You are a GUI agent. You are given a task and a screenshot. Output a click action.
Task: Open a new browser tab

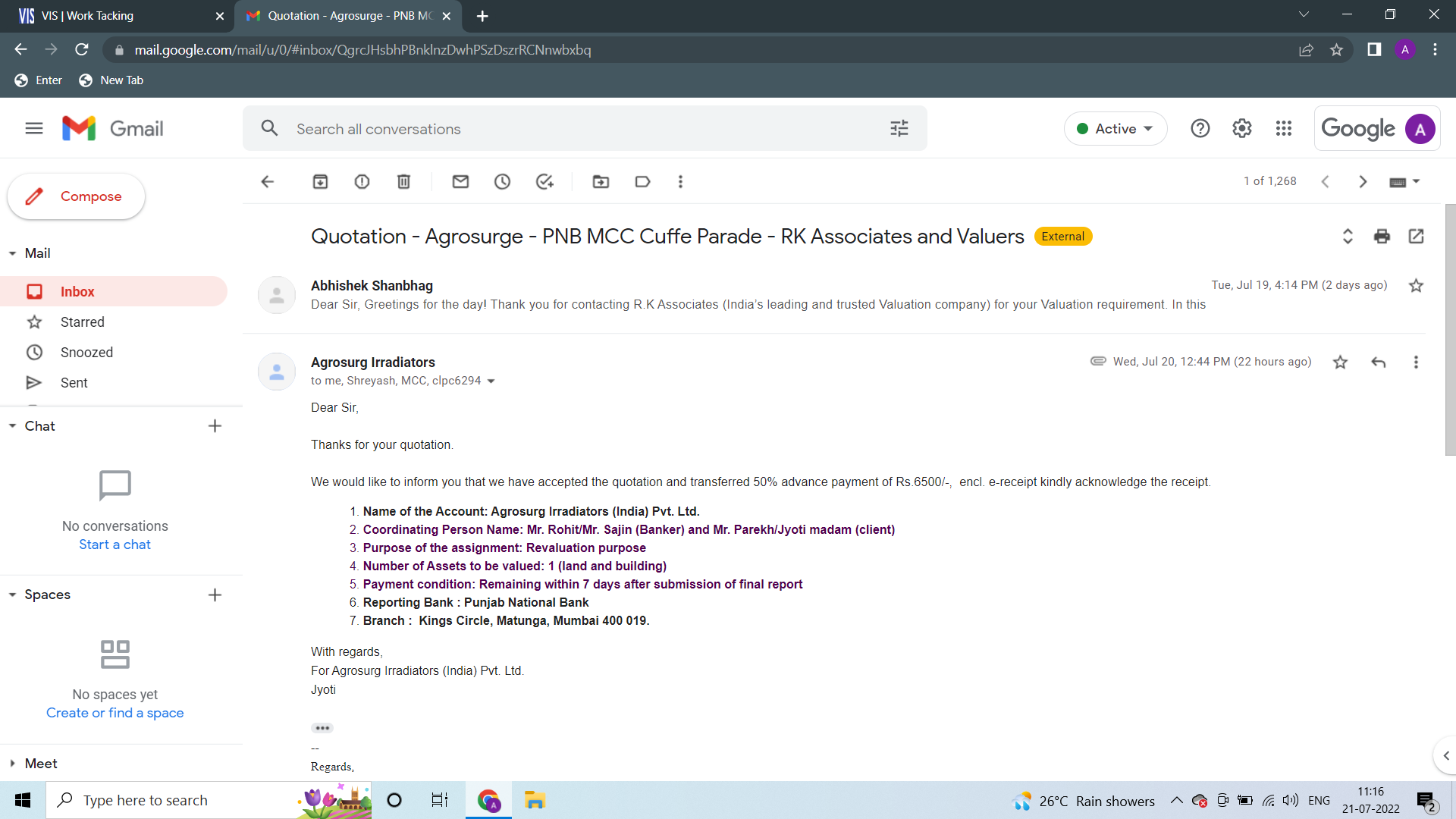tap(482, 16)
